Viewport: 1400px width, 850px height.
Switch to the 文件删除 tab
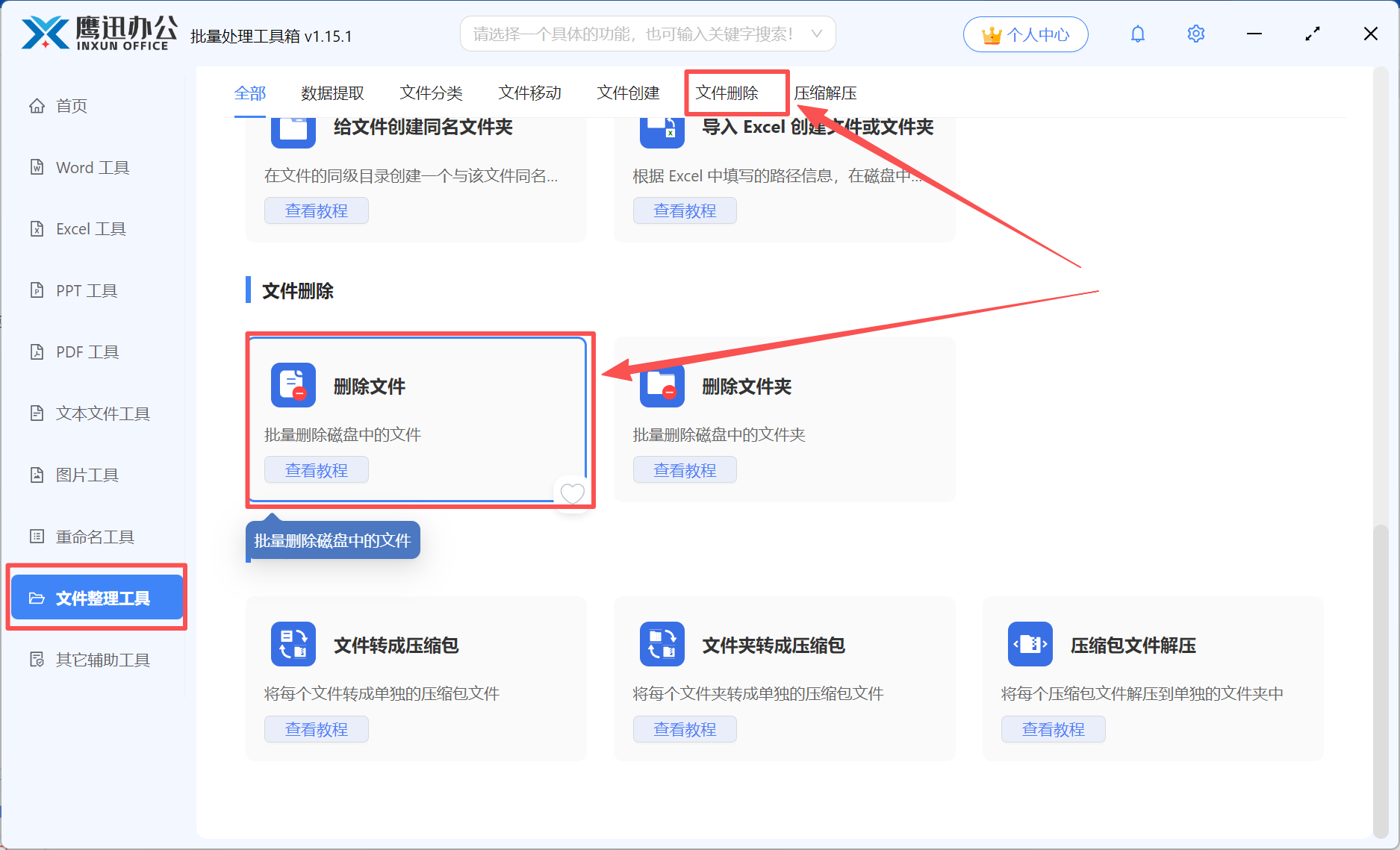727,93
